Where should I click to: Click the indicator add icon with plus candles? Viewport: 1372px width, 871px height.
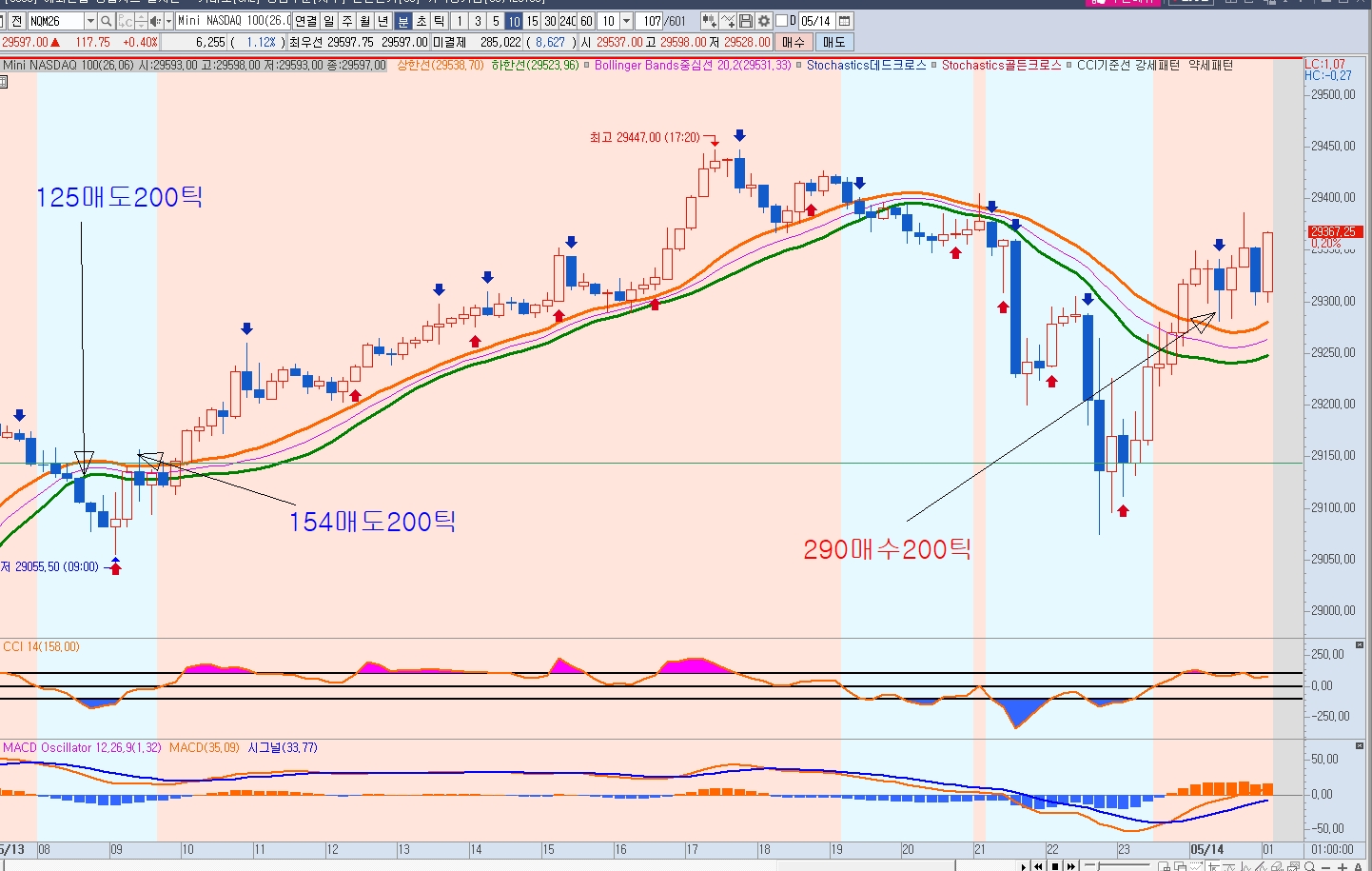(x=709, y=21)
